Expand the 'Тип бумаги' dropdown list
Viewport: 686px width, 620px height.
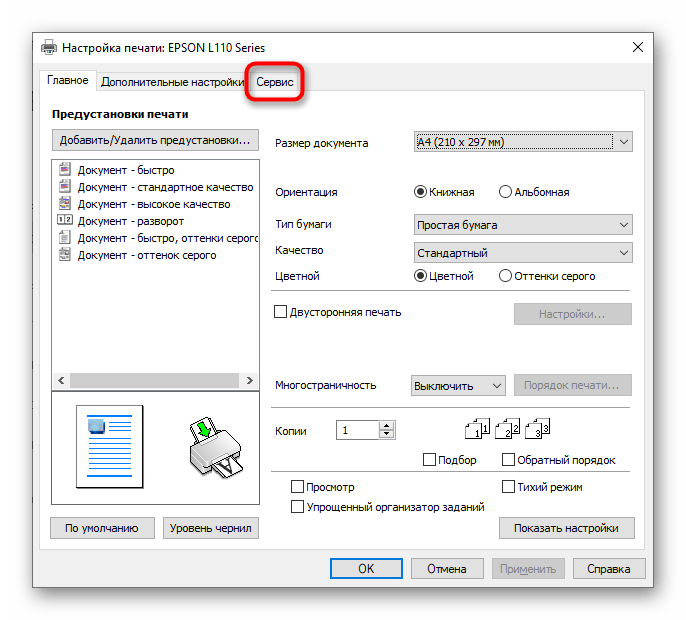(523, 225)
